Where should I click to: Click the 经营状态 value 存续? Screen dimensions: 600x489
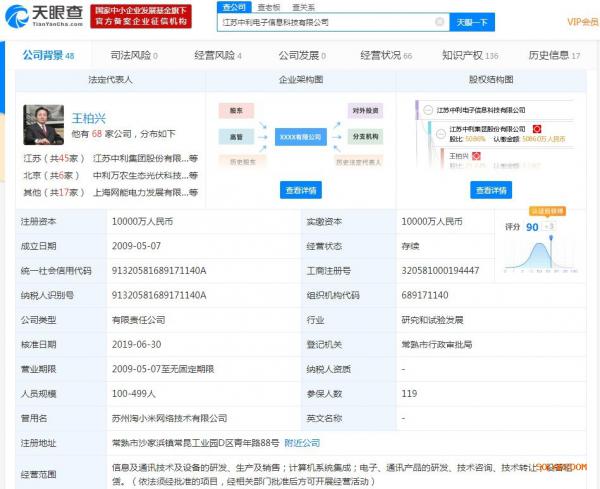(x=410, y=246)
